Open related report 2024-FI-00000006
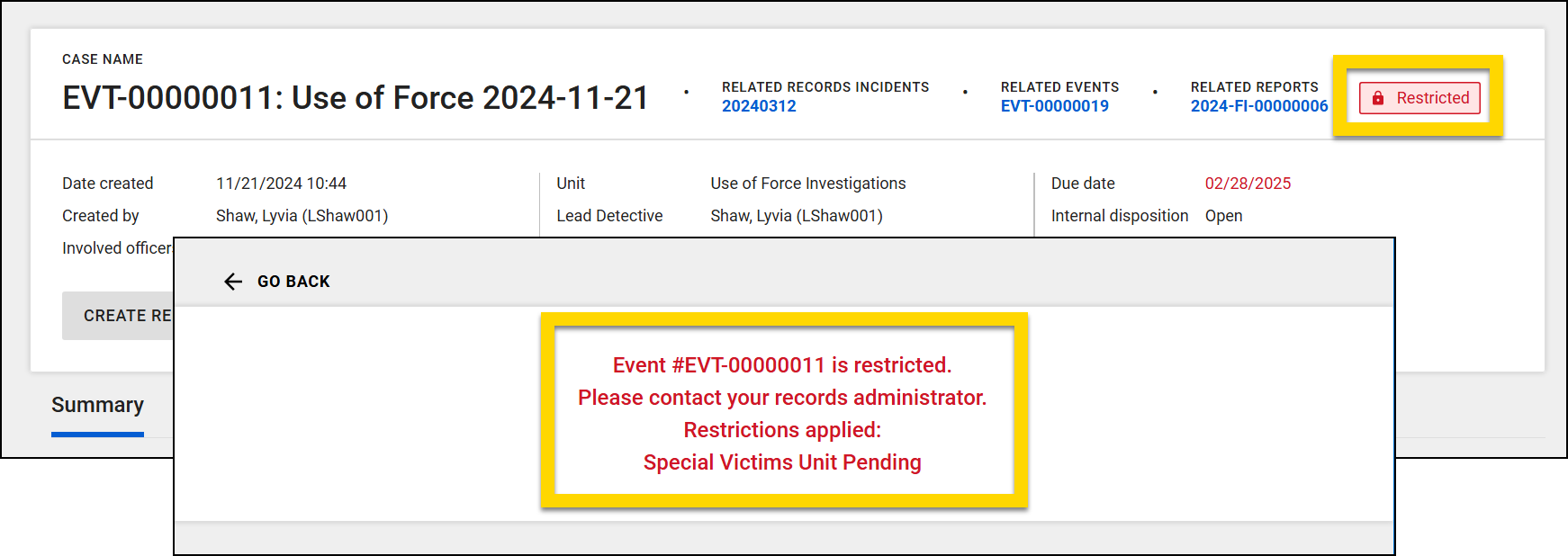The image size is (1568, 556). [x=1259, y=105]
